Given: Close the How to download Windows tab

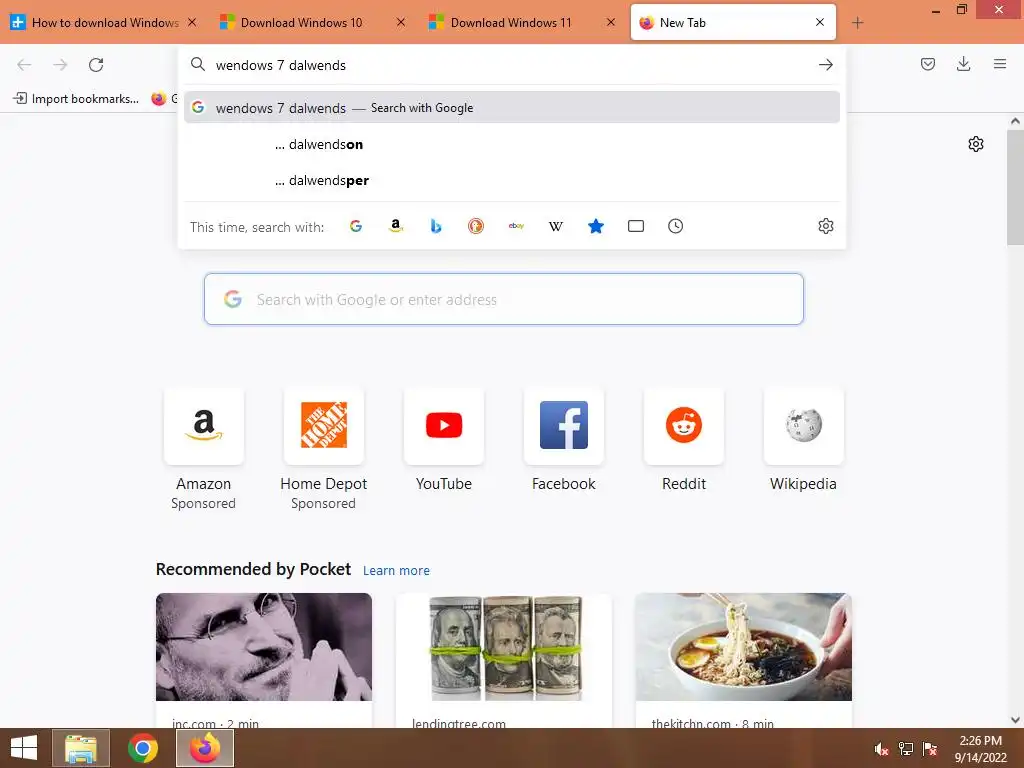Looking at the screenshot, I should (192, 22).
